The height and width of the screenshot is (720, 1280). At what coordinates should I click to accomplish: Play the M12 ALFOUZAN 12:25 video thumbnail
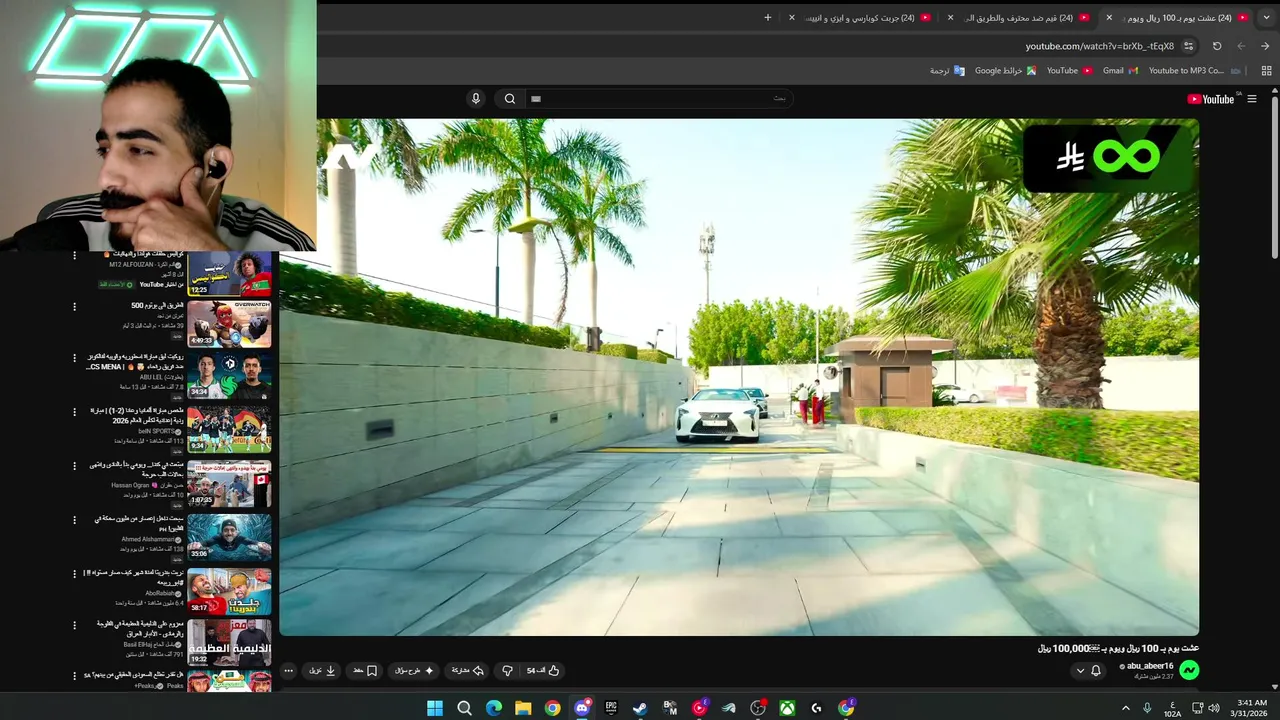click(x=229, y=274)
